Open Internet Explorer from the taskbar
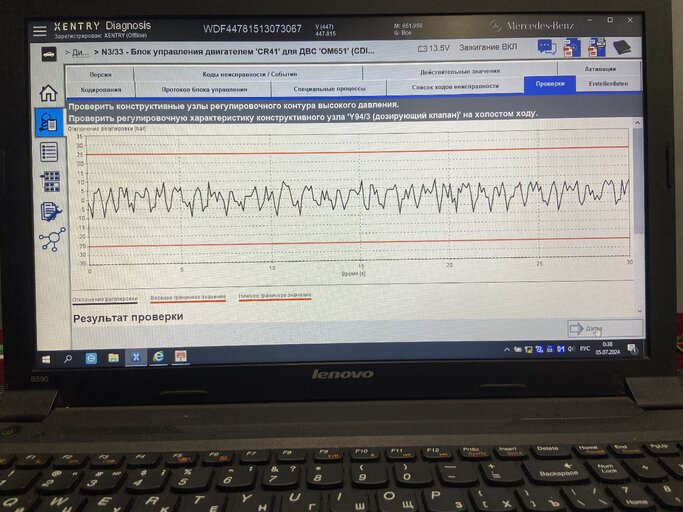The image size is (683, 512). click(x=158, y=357)
